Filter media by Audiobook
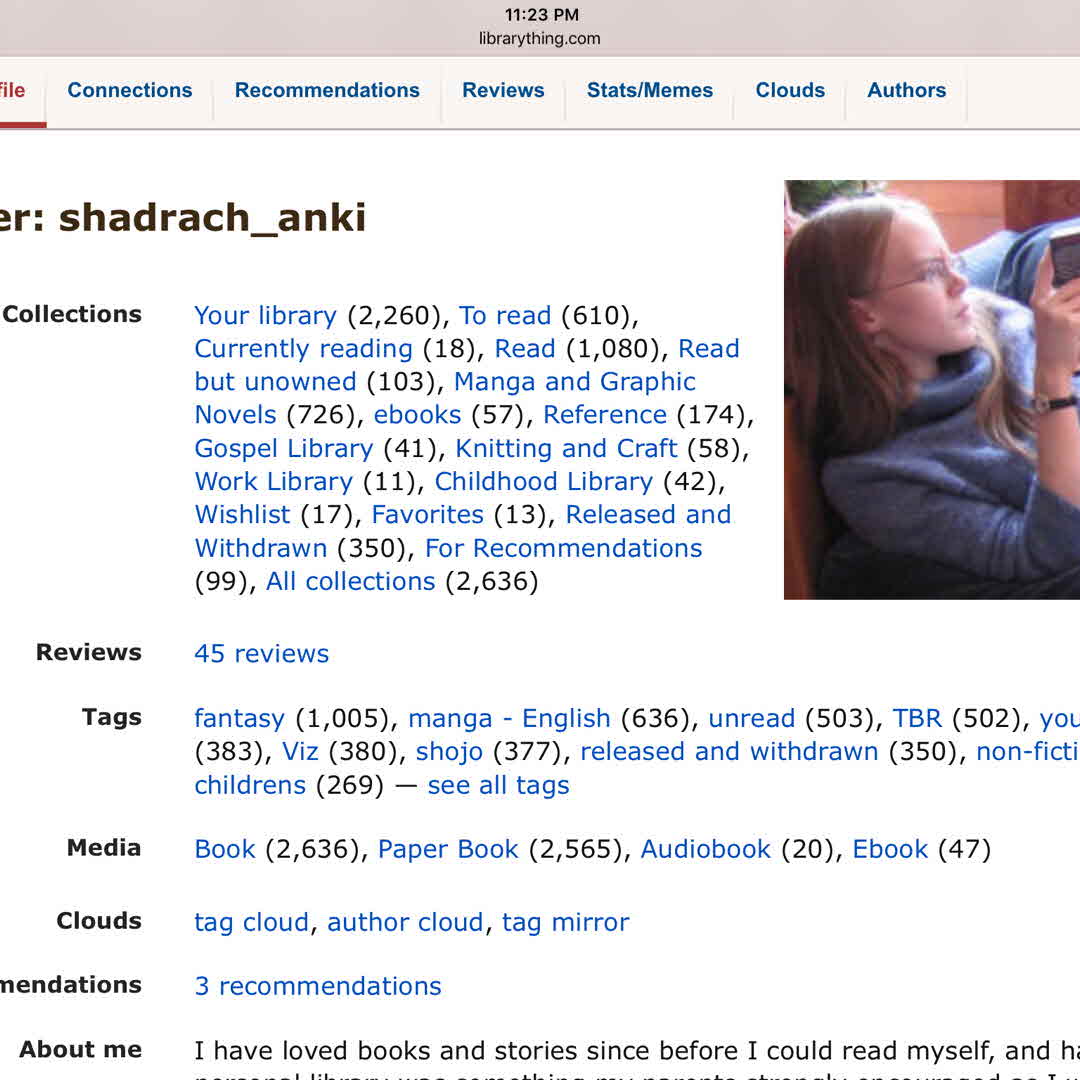Viewport: 1080px width, 1080px height. [x=705, y=850]
